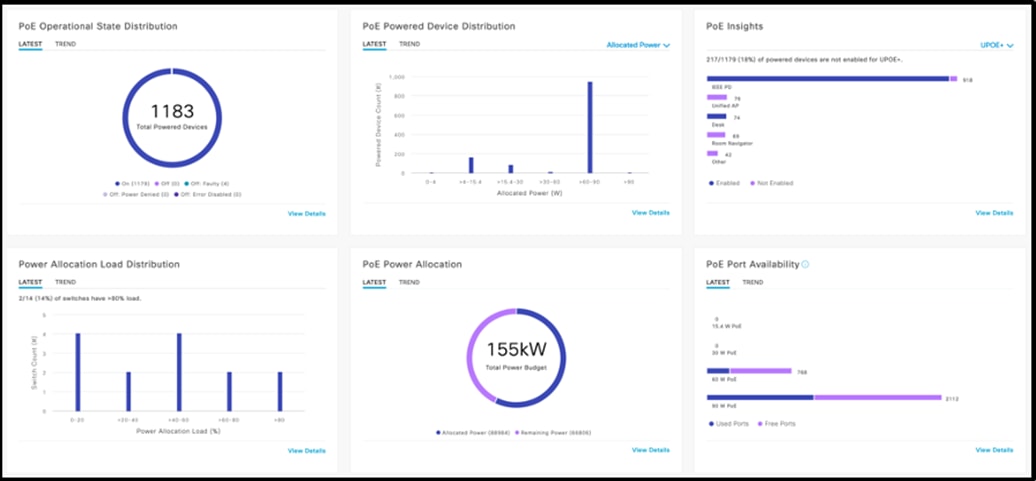
Task: Click the >20-40% load bar
Action: [129, 391]
